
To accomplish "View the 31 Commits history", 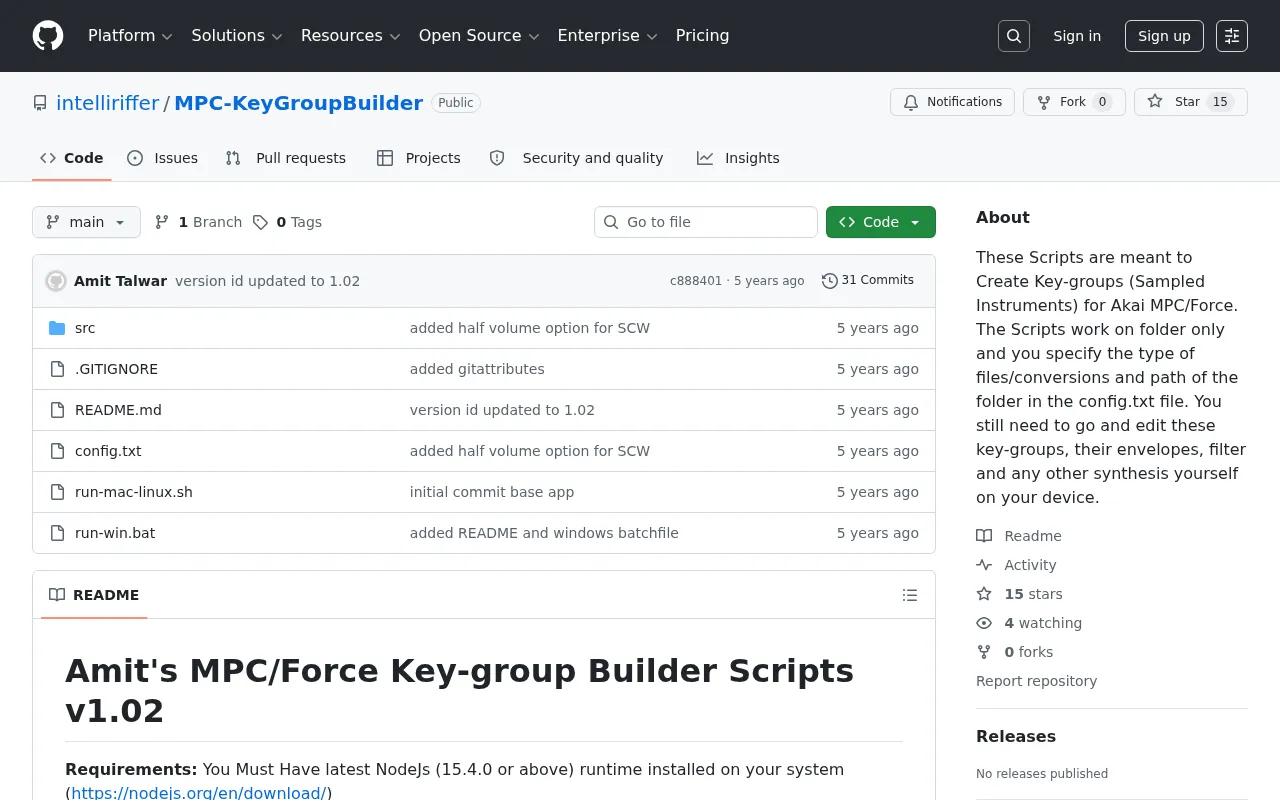I will coord(868,281).
